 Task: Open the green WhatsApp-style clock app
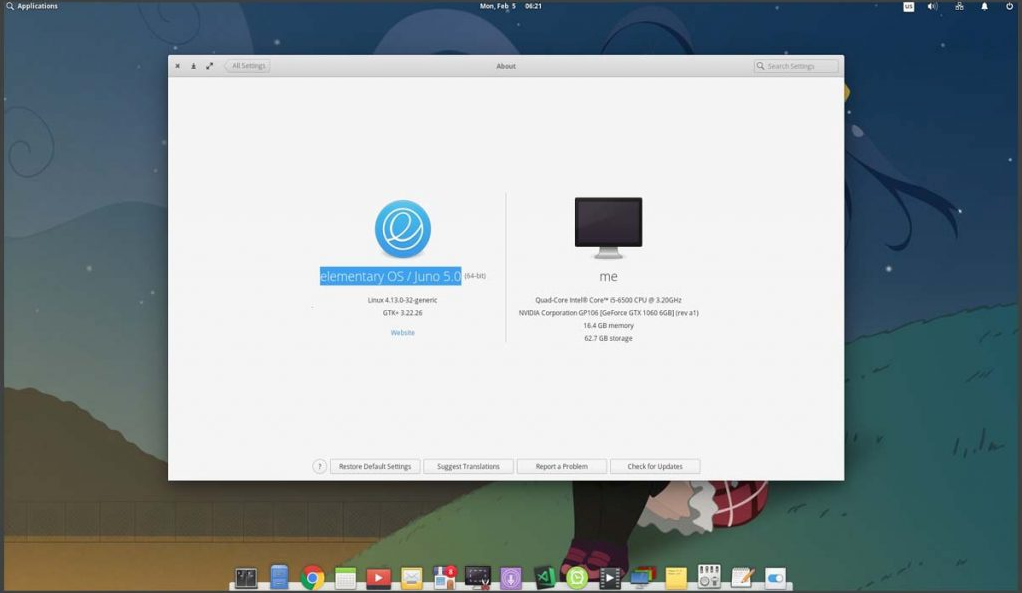(x=577, y=577)
